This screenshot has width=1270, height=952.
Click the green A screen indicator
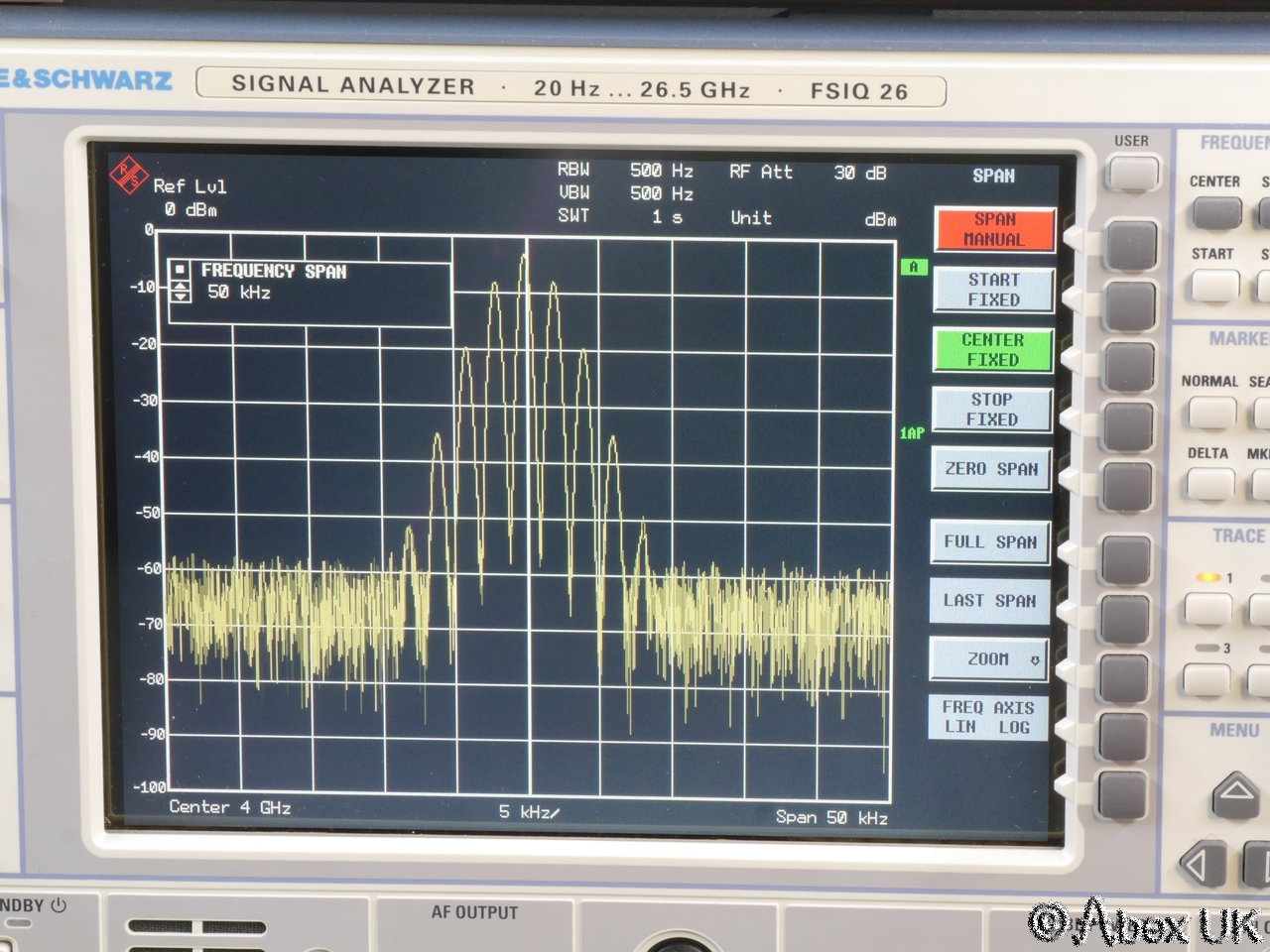pyautogui.click(x=913, y=267)
